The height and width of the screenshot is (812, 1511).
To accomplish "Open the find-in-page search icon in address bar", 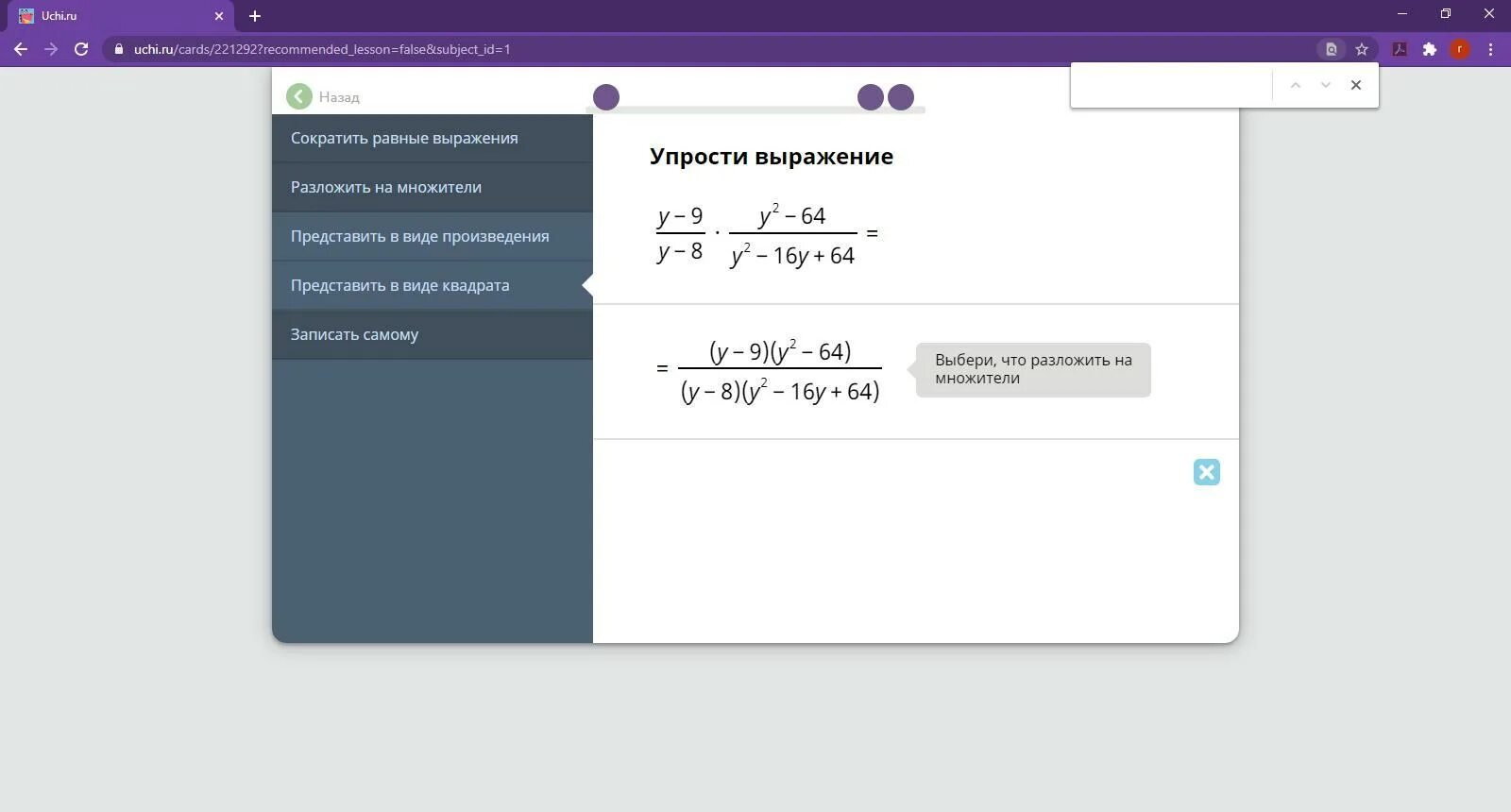I will click(1332, 49).
